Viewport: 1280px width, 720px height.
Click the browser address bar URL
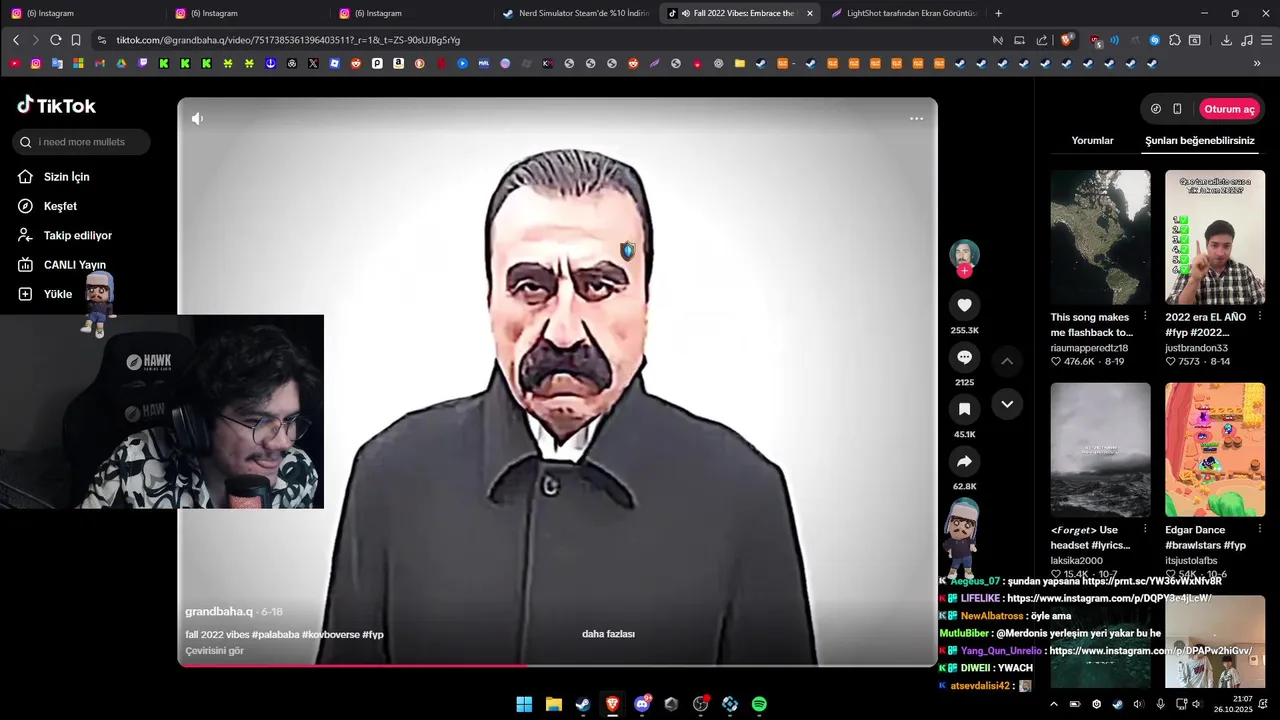288,40
